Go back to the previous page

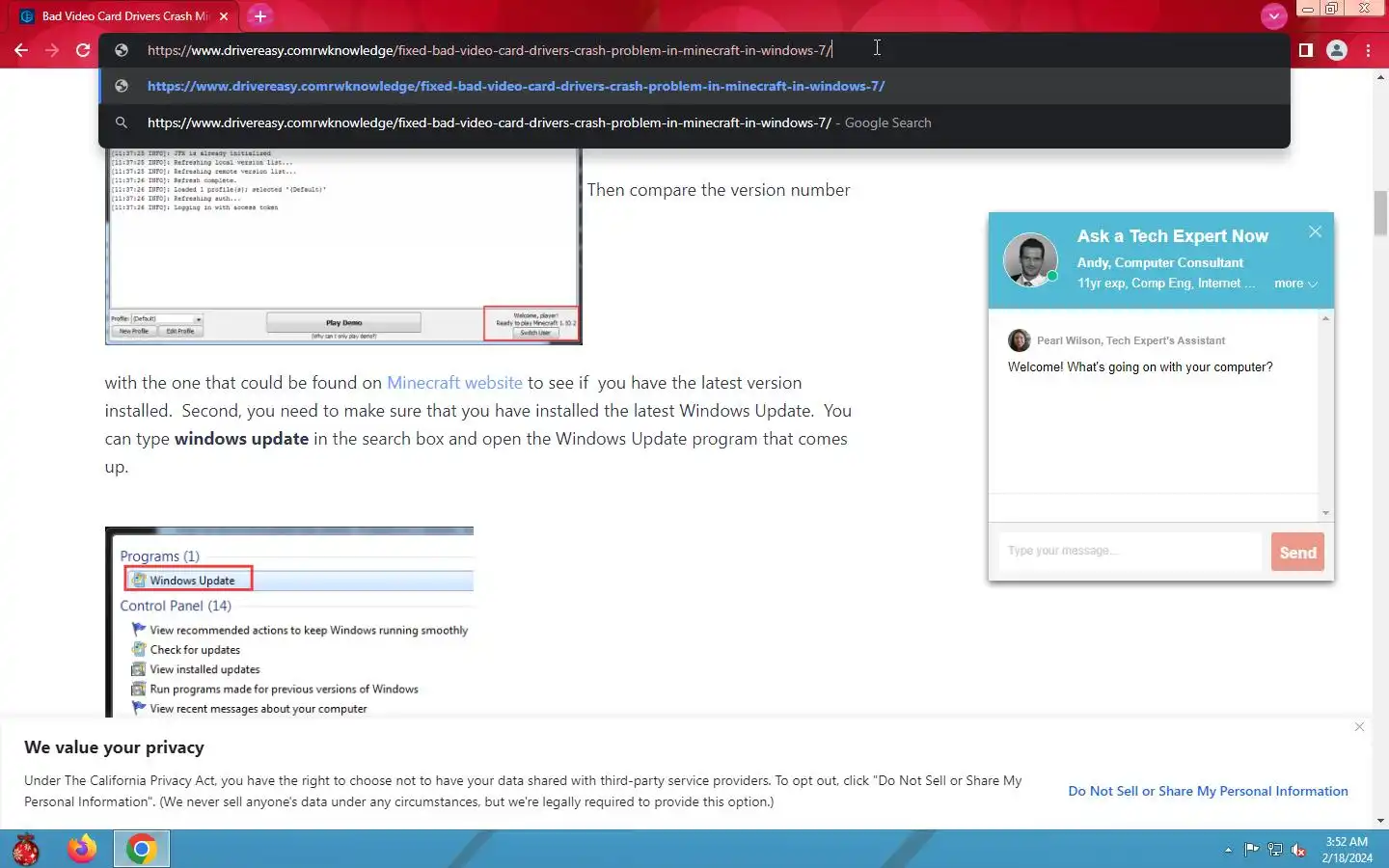[x=21, y=50]
